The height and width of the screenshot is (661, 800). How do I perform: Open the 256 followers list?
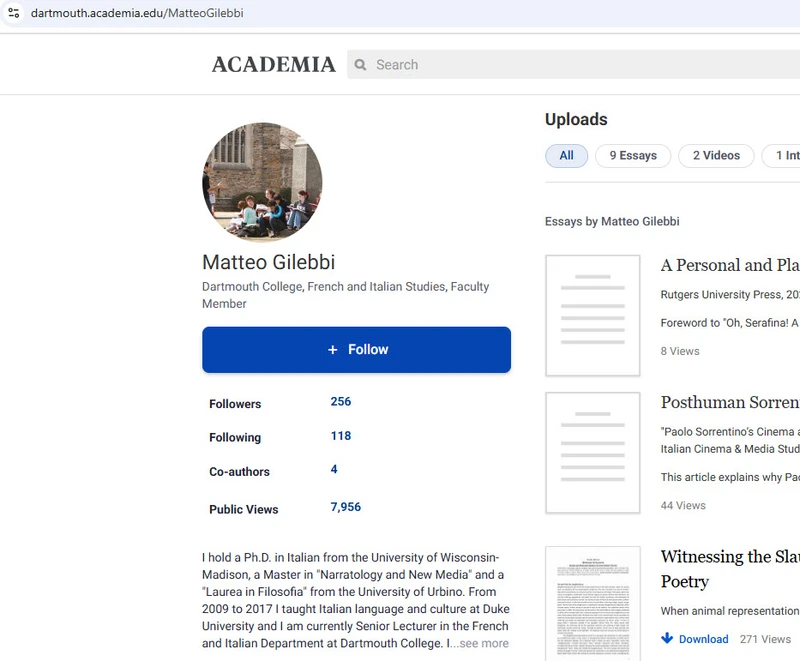pos(341,401)
